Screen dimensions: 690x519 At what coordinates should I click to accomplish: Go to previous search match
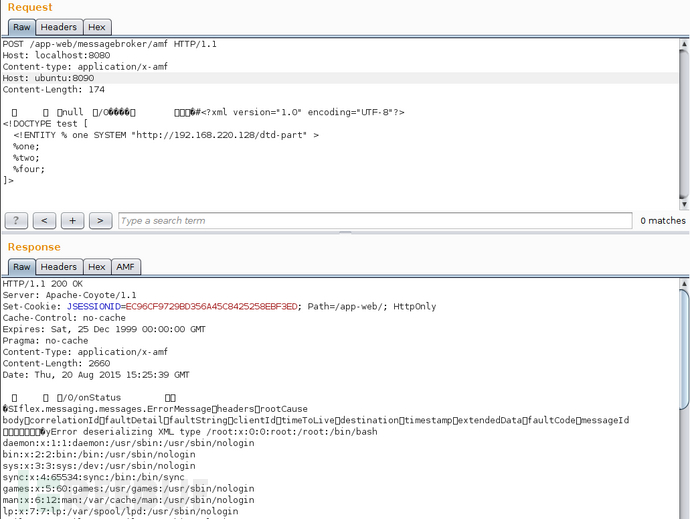tap(44, 221)
